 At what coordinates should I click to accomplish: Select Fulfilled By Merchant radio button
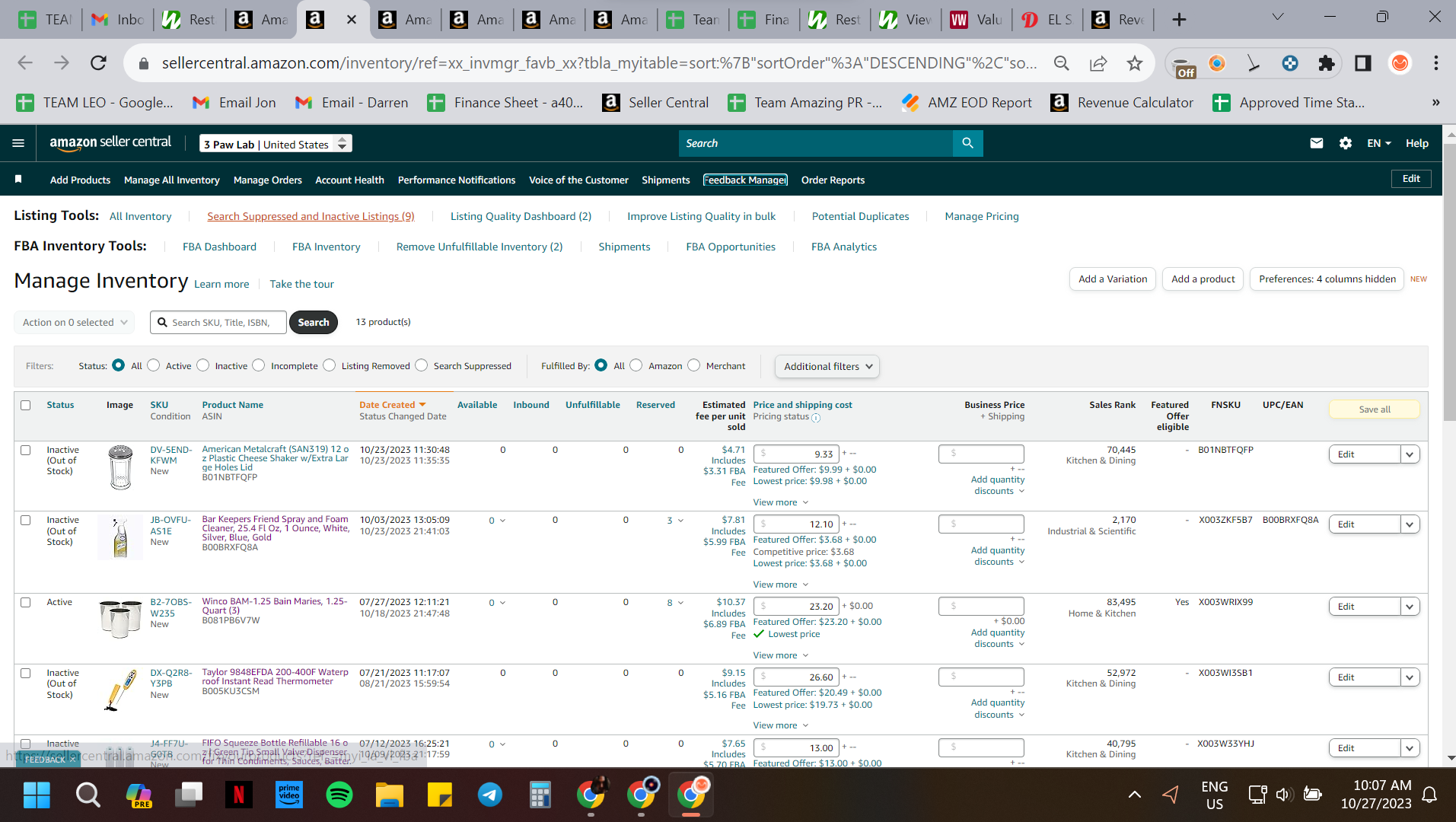pyautogui.click(x=694, y=365)
